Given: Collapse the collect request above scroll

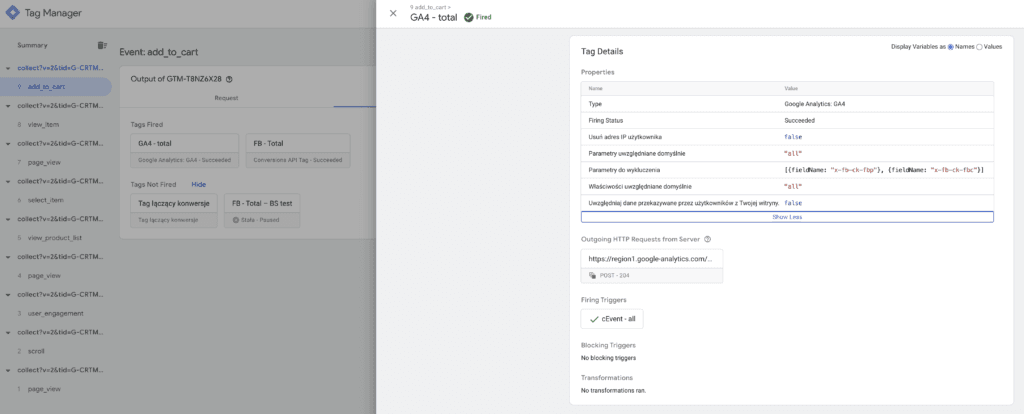Looking at the screenshot, I should [x=7, y=332].
